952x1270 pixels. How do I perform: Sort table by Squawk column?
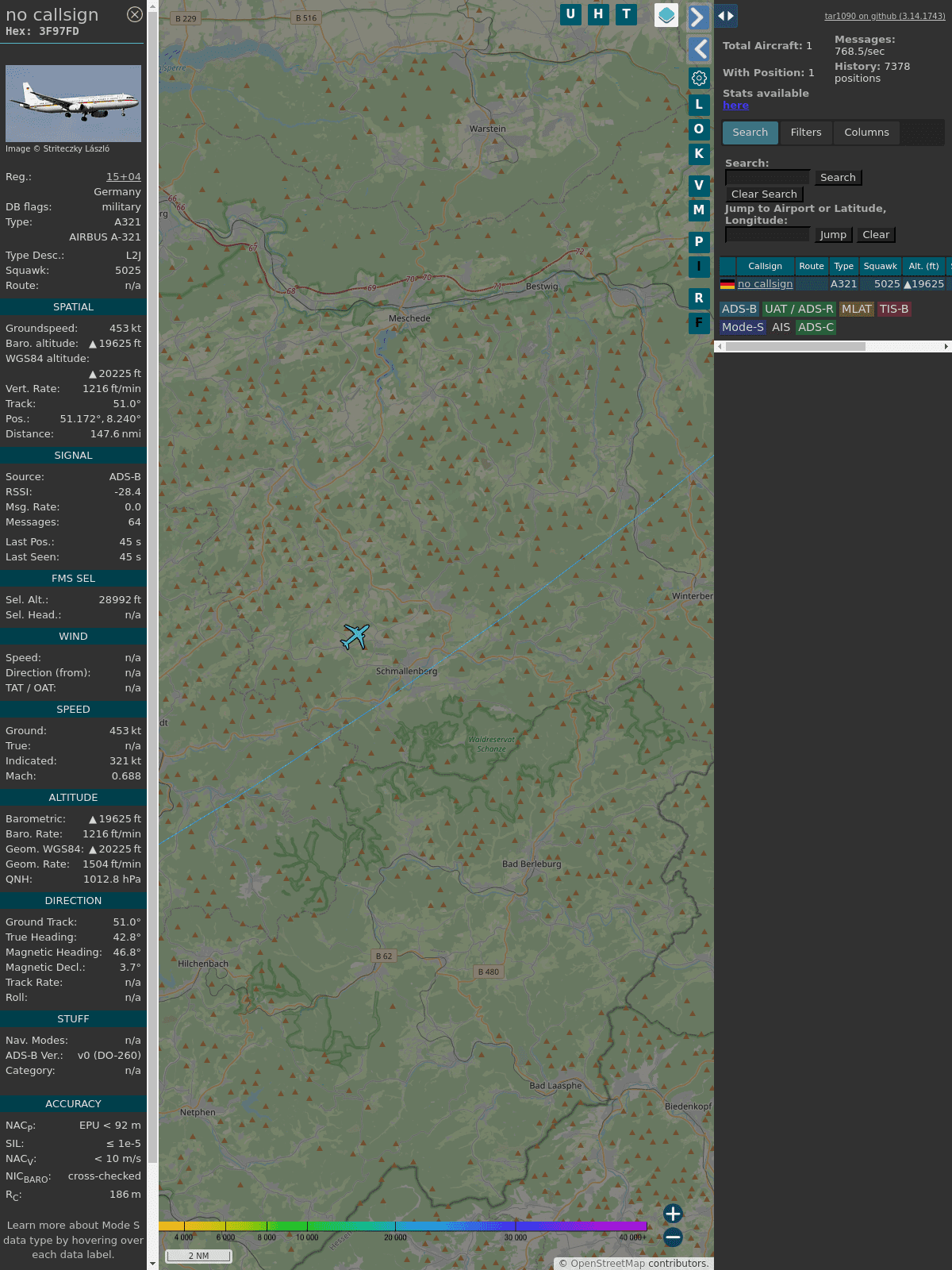[881, 266]
